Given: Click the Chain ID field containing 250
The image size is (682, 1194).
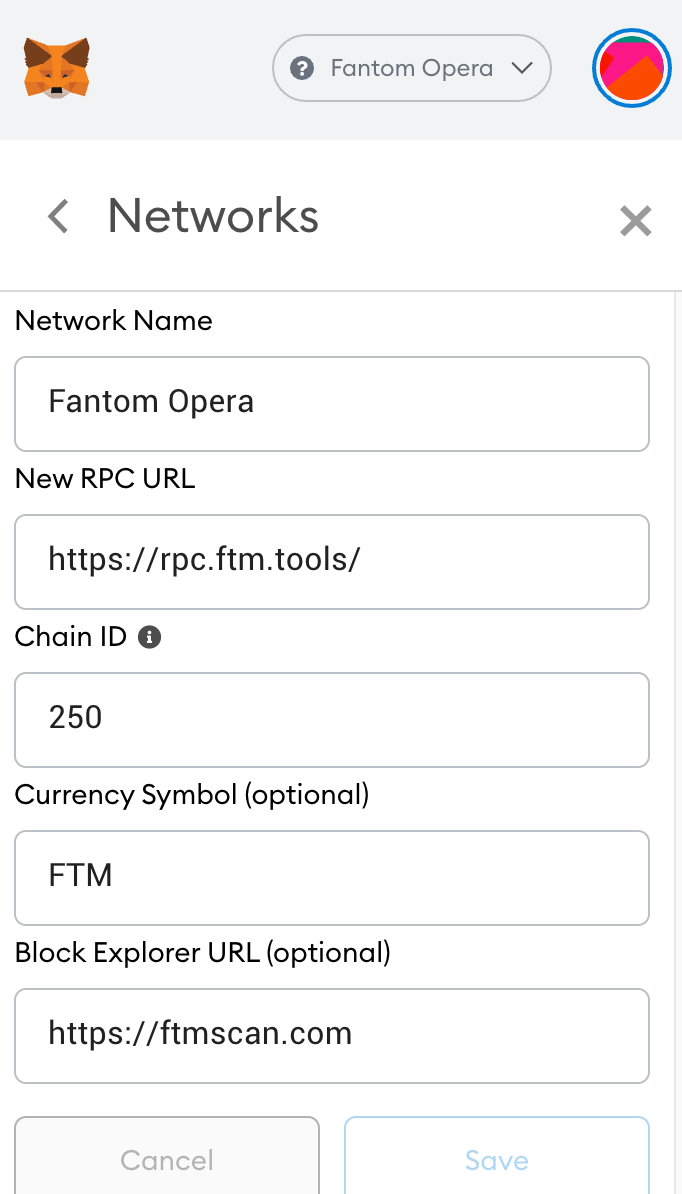Looking at the screenshot, I should coord(332,719).
